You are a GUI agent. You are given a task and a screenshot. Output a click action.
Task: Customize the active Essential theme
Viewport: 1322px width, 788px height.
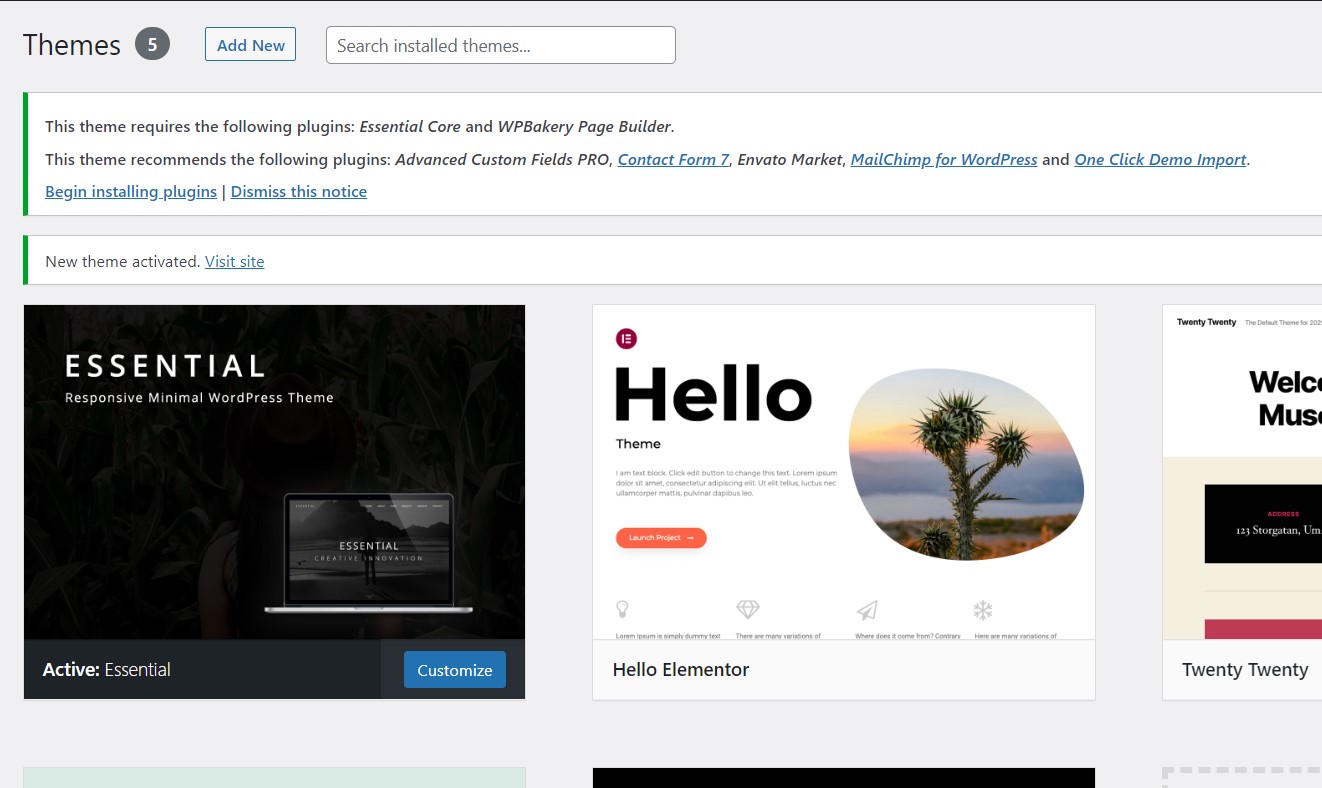coord(454,670)
